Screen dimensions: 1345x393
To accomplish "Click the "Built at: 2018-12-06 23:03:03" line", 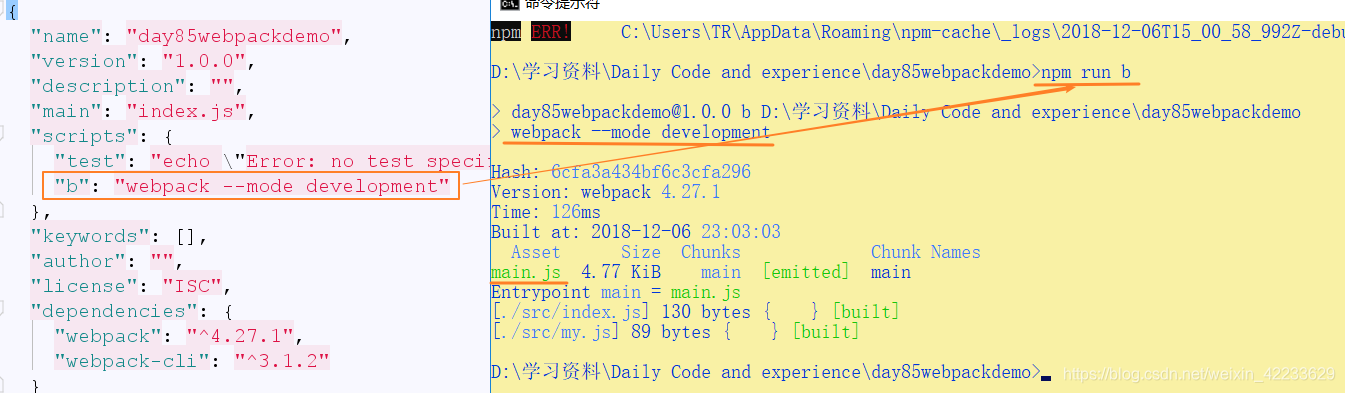I will pos(636,232).
